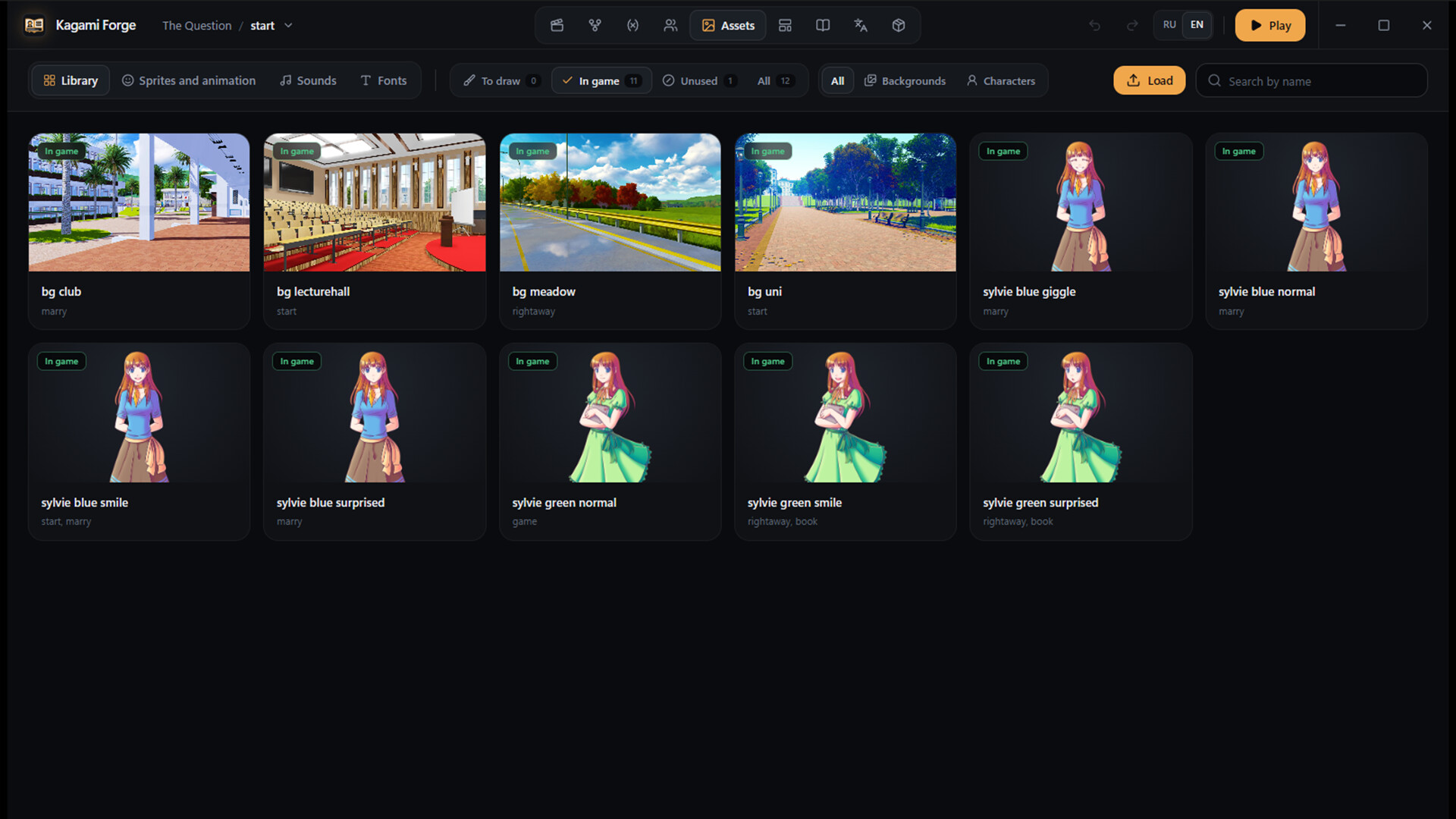Open the bg meadow thumbnail
1456x819 pixels.
pyautogui.click(x=610, y=202)
